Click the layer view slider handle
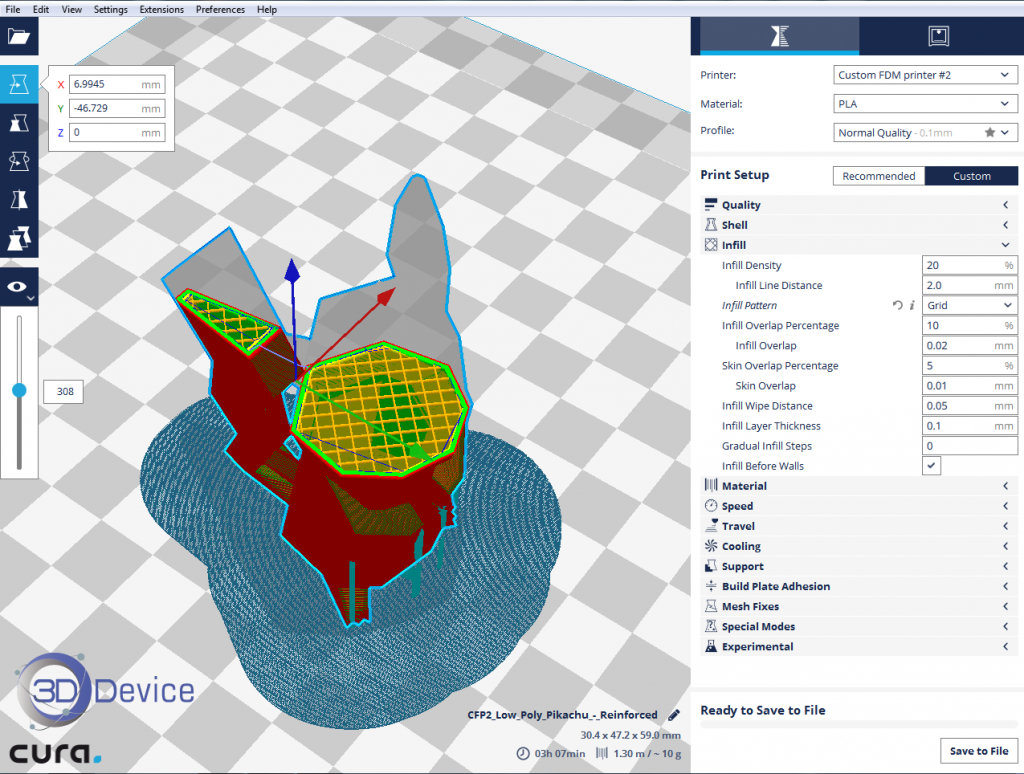Image resolution: width=1024 pixels, height=774 pixels. [x=19, y=391]
